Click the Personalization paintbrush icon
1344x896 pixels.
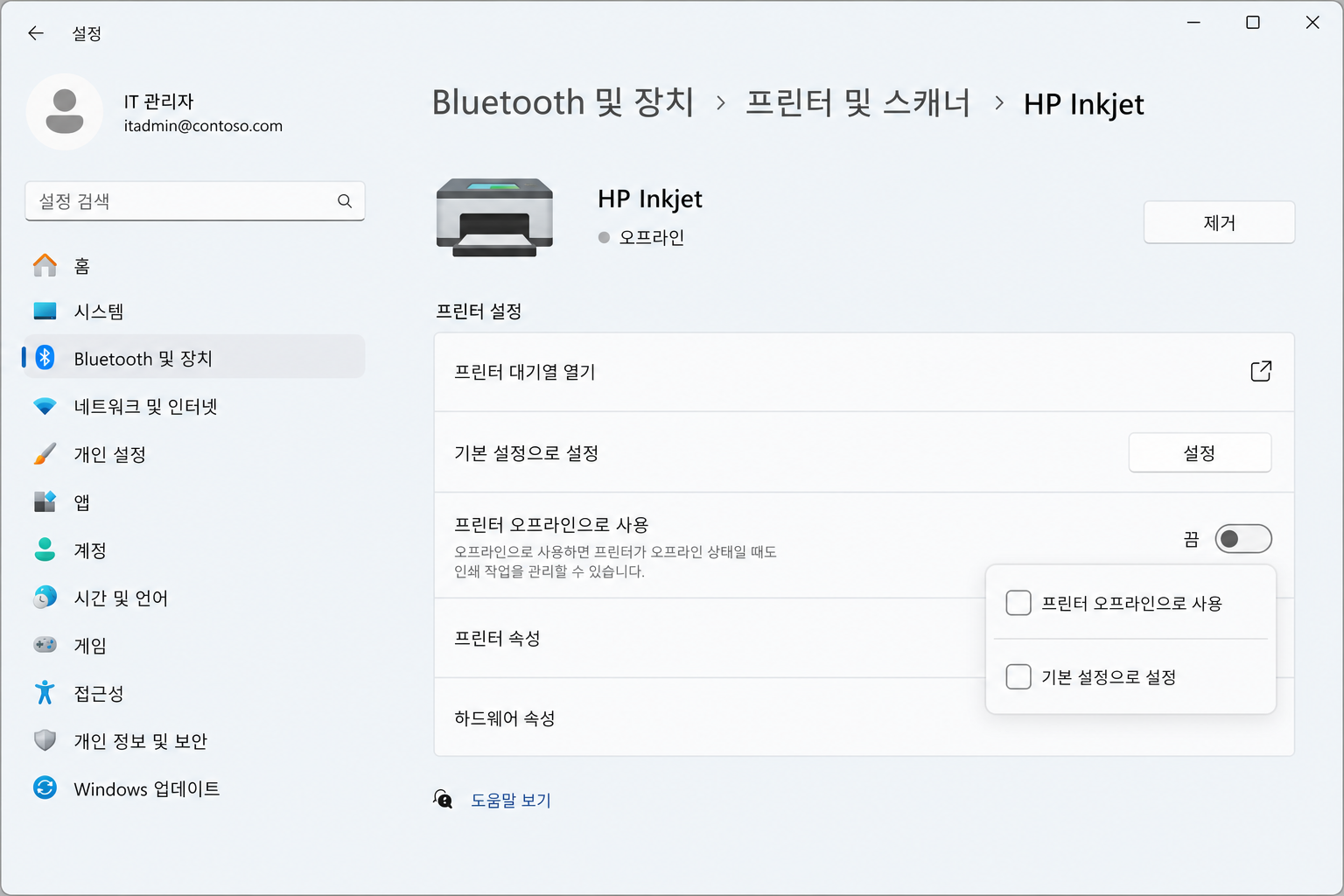[x=45, y=454]
